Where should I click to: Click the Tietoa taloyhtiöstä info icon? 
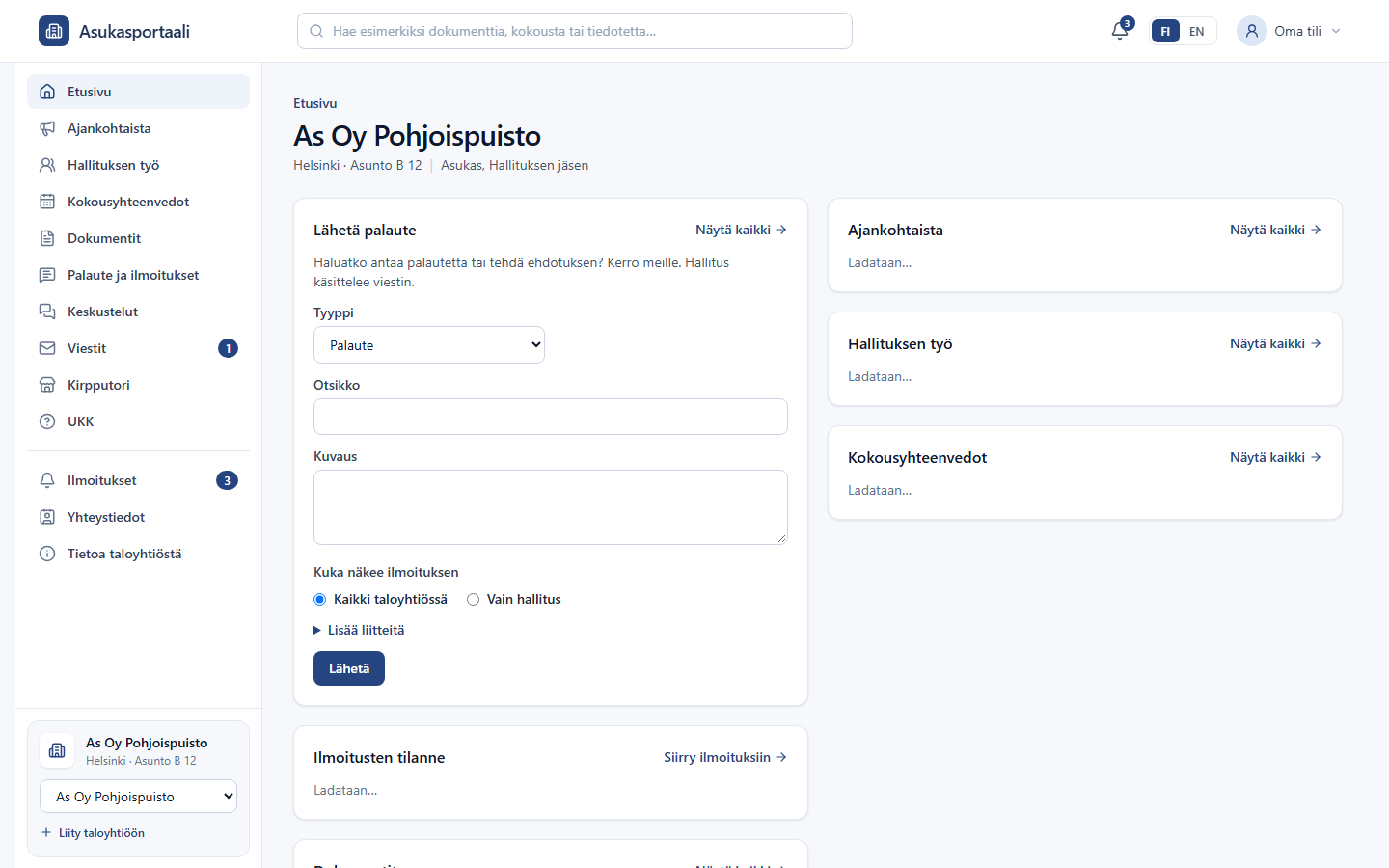click(x=47, y=554)
